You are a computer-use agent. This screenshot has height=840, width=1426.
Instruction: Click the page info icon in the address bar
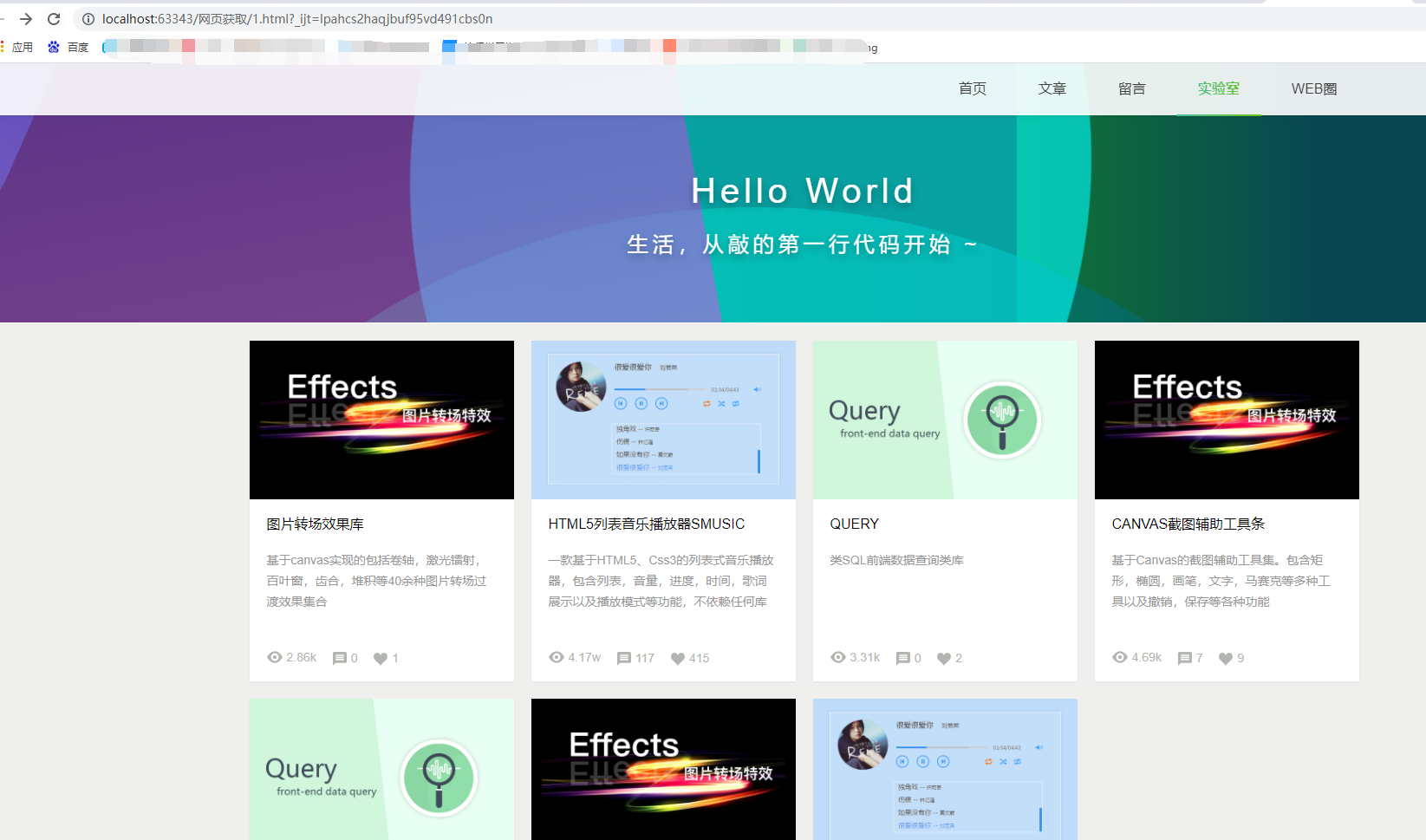[90, 18]
